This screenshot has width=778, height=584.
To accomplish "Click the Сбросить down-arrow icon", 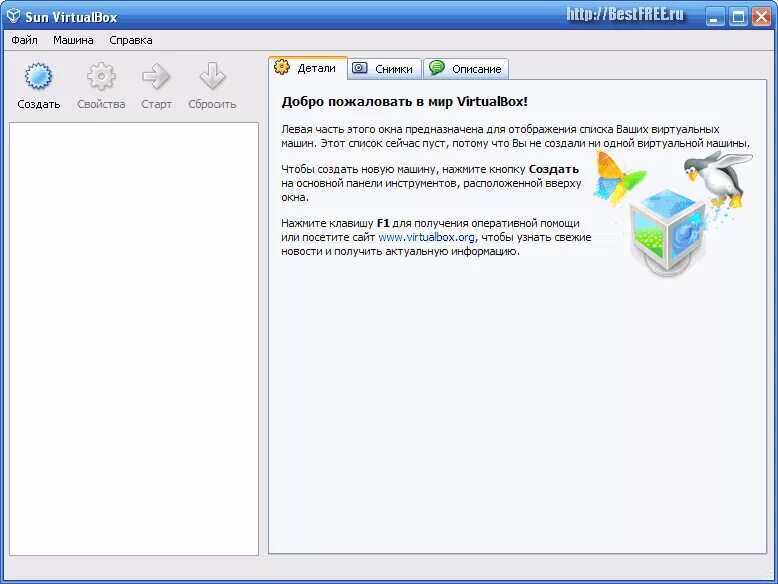I will click(212, 76).
